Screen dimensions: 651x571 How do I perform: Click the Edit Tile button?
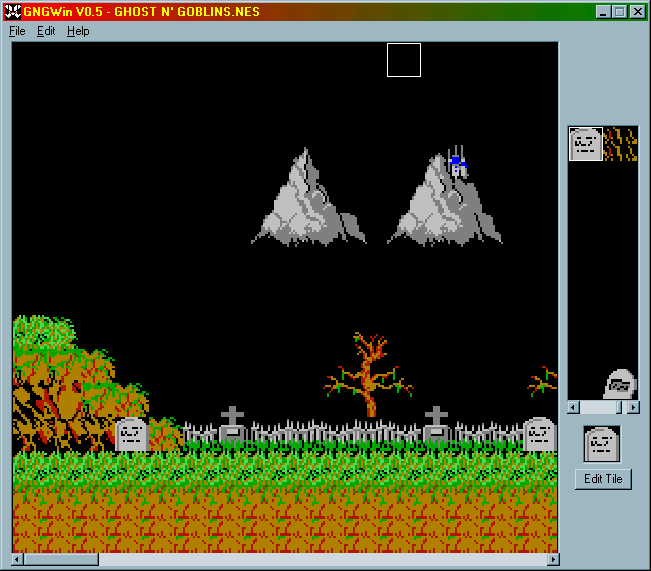point(603,479)
